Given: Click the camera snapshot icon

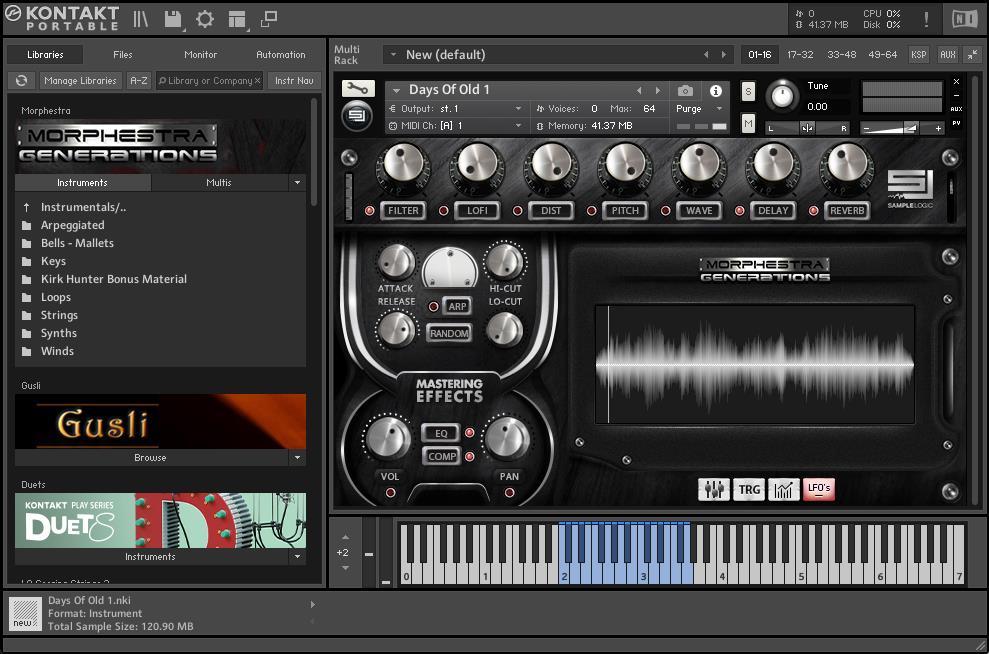Looking at the screenshot, I should [x=685, y=91].
